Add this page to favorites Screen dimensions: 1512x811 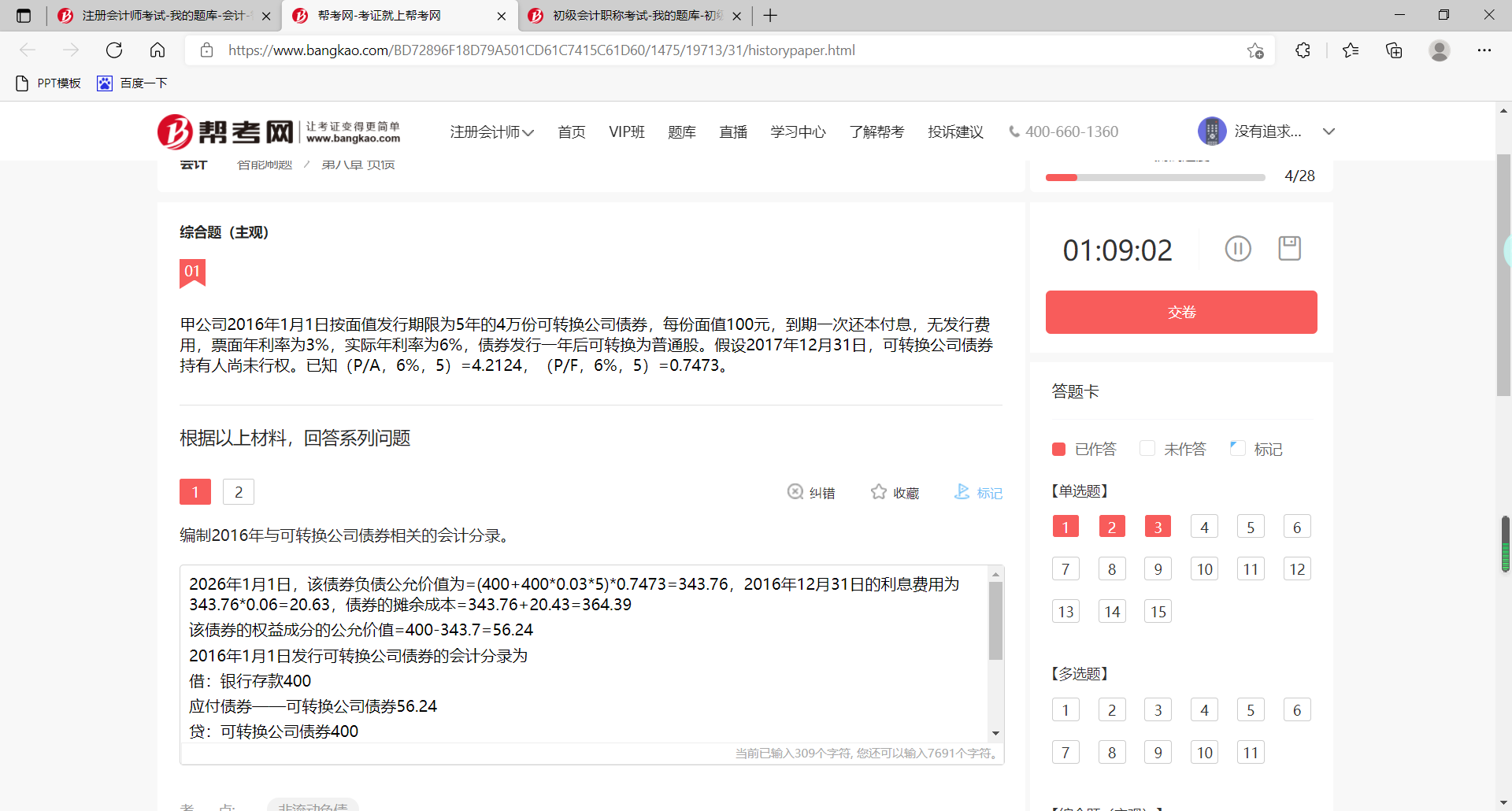1255,50
